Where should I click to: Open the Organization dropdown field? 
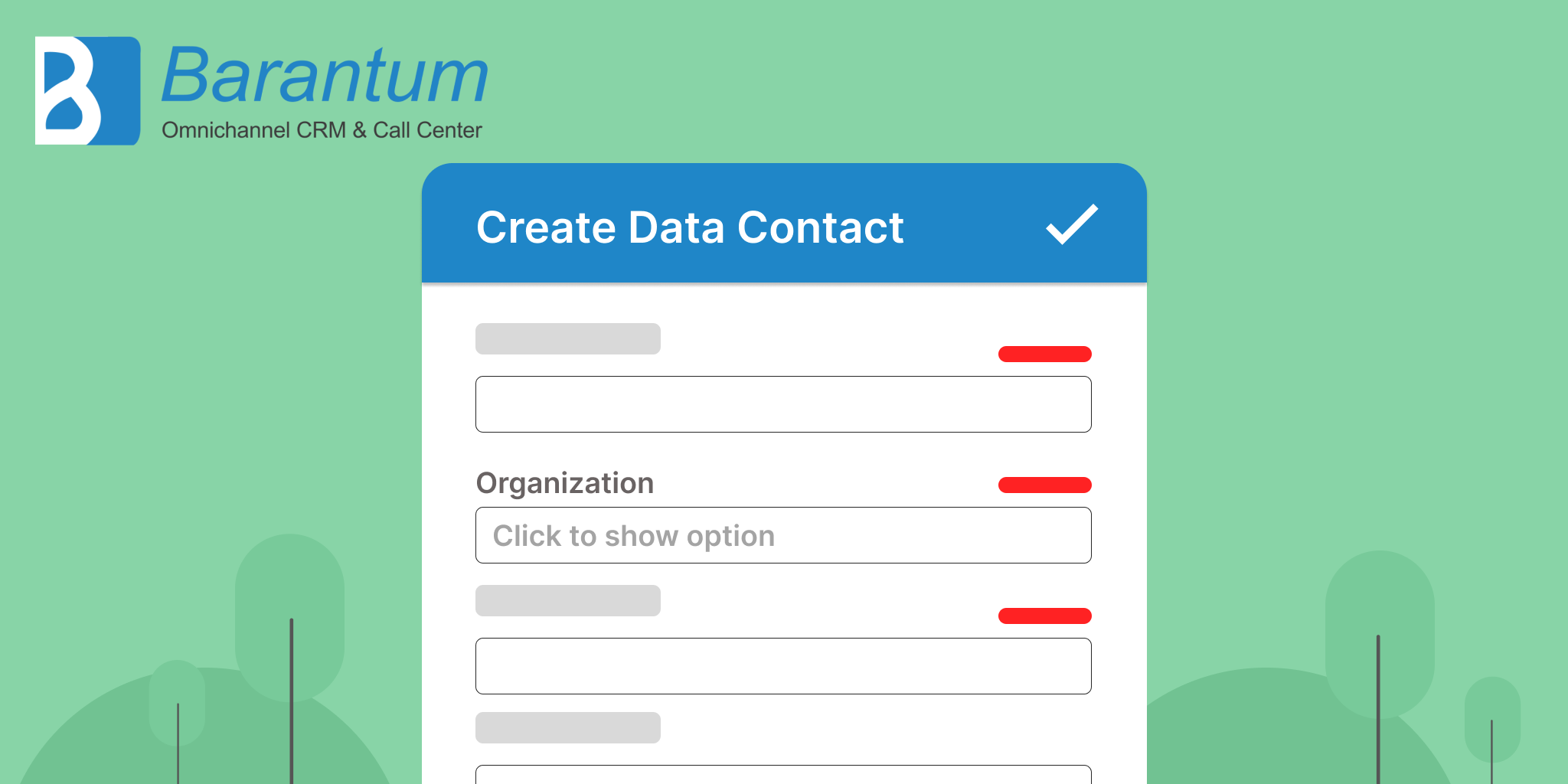(x=783, y=535)
